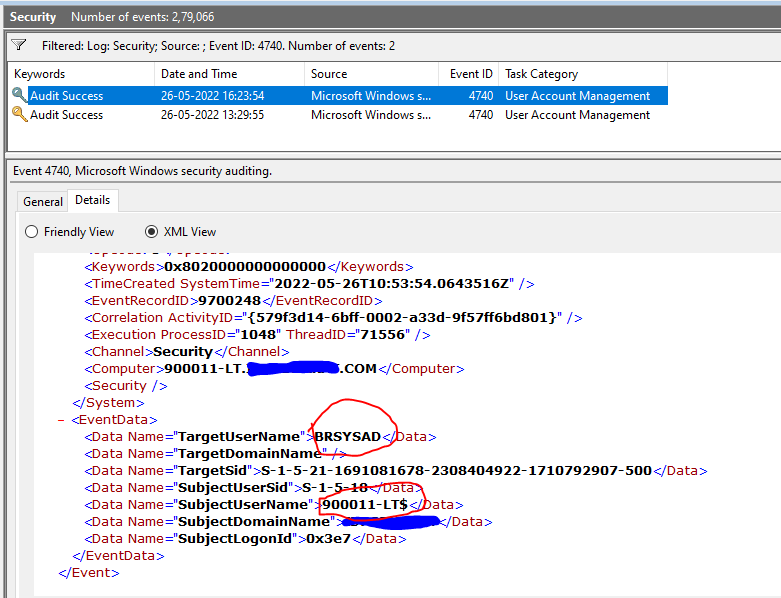Click Task Category of the 13:29:55 row
781x598 pixels.
[x=577, y=115]
